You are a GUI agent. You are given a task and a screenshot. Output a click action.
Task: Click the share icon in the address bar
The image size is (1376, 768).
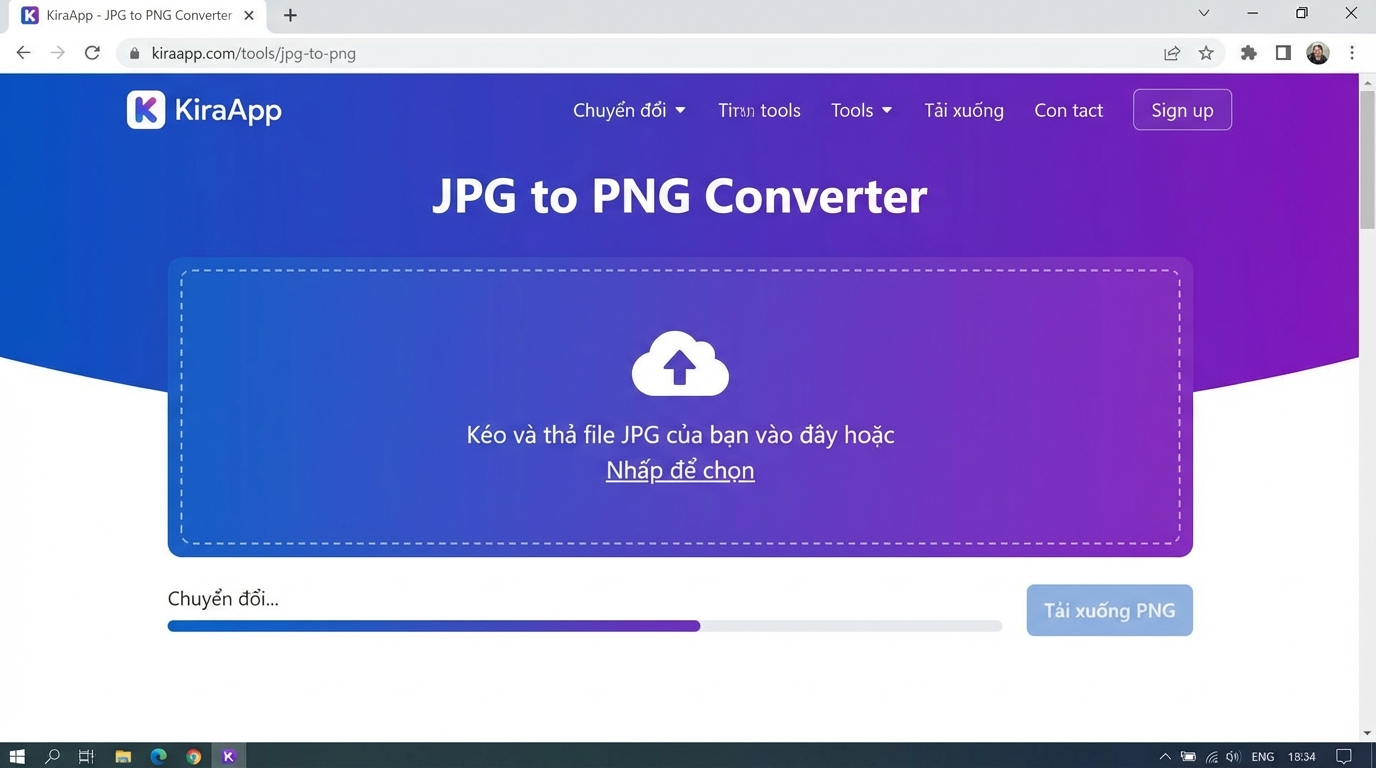coord(1171,53)
